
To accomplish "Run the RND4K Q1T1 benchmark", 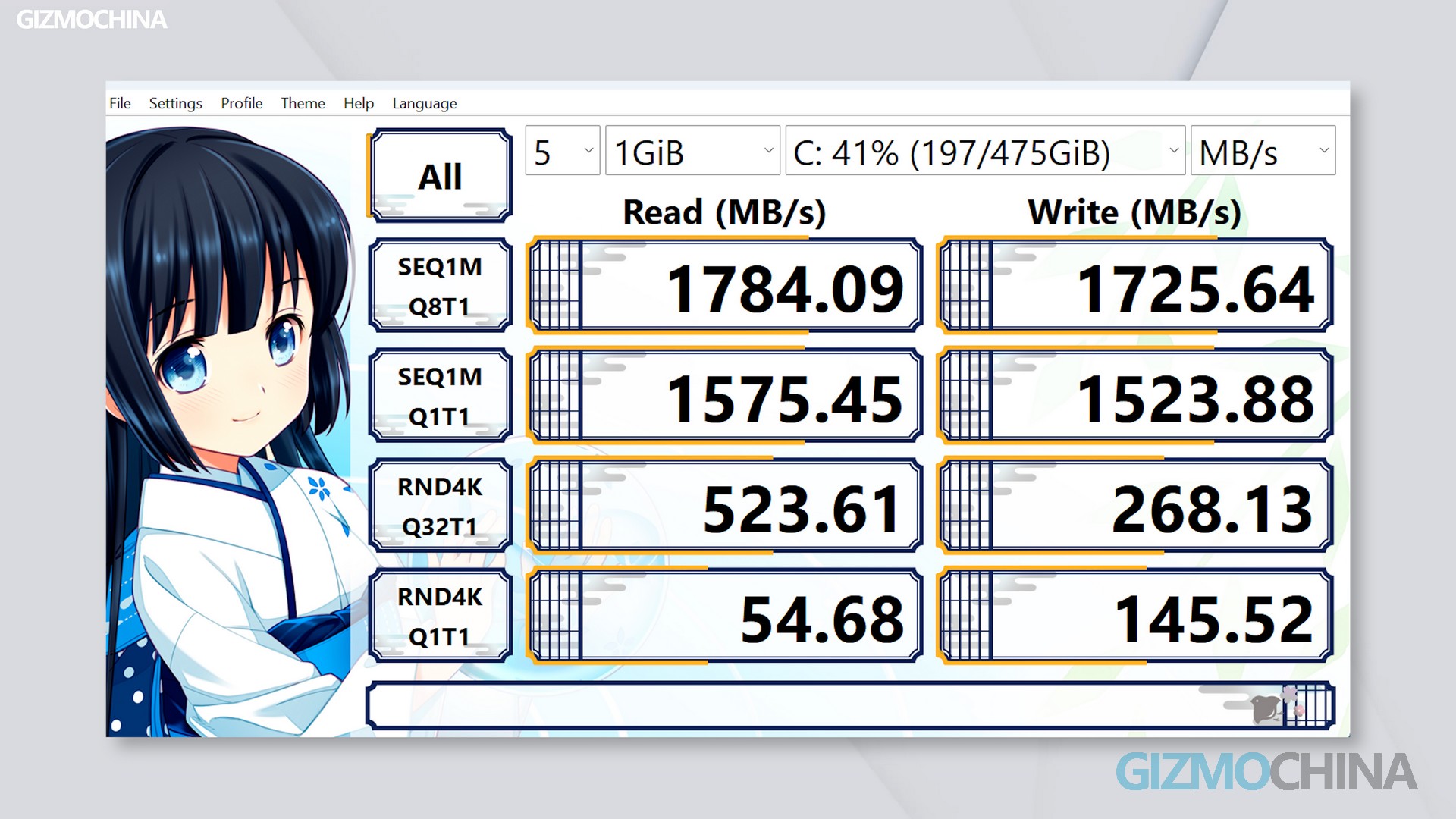I will coord(440,616).
